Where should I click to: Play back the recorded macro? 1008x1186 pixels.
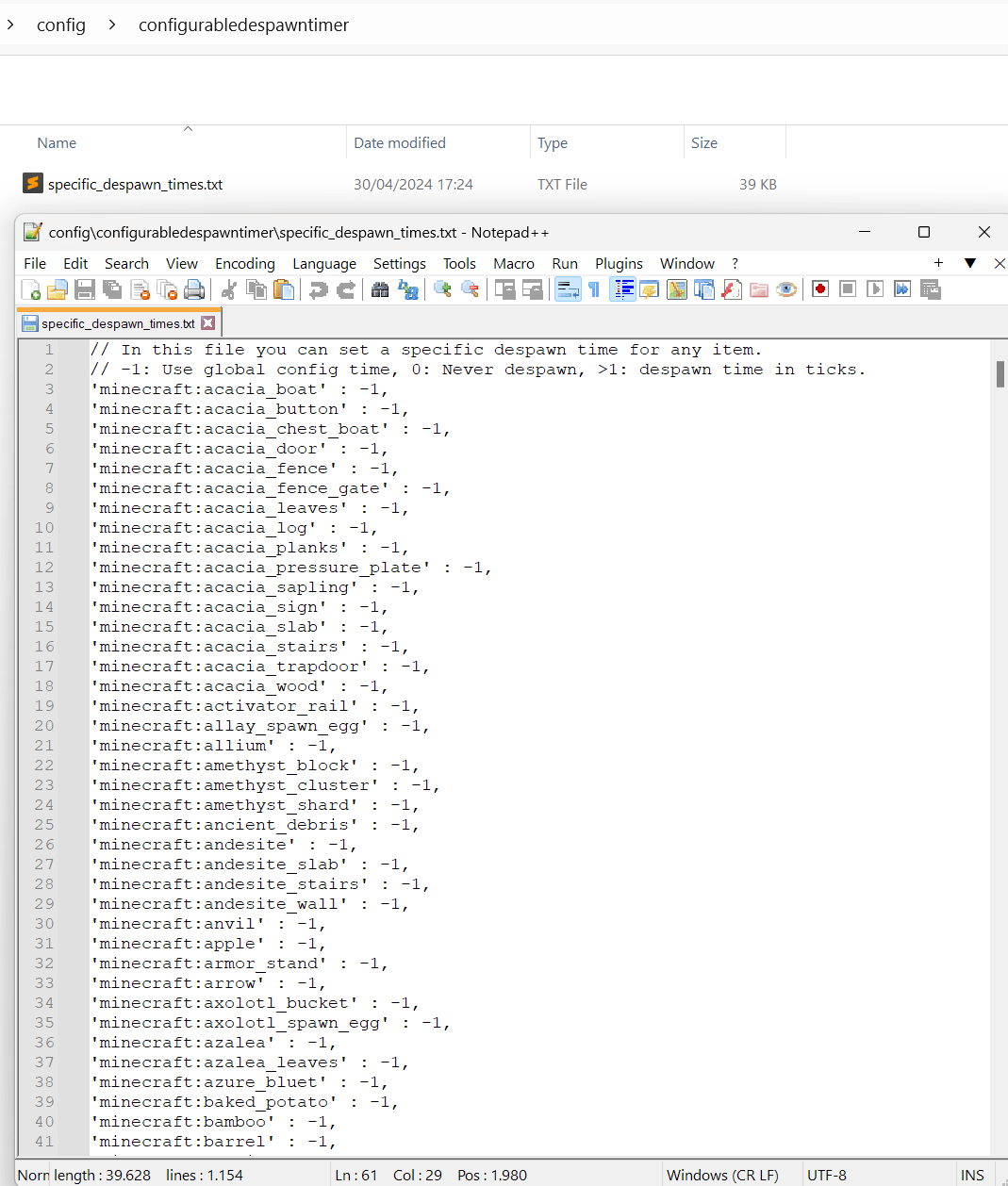click(x=875, y=289)
